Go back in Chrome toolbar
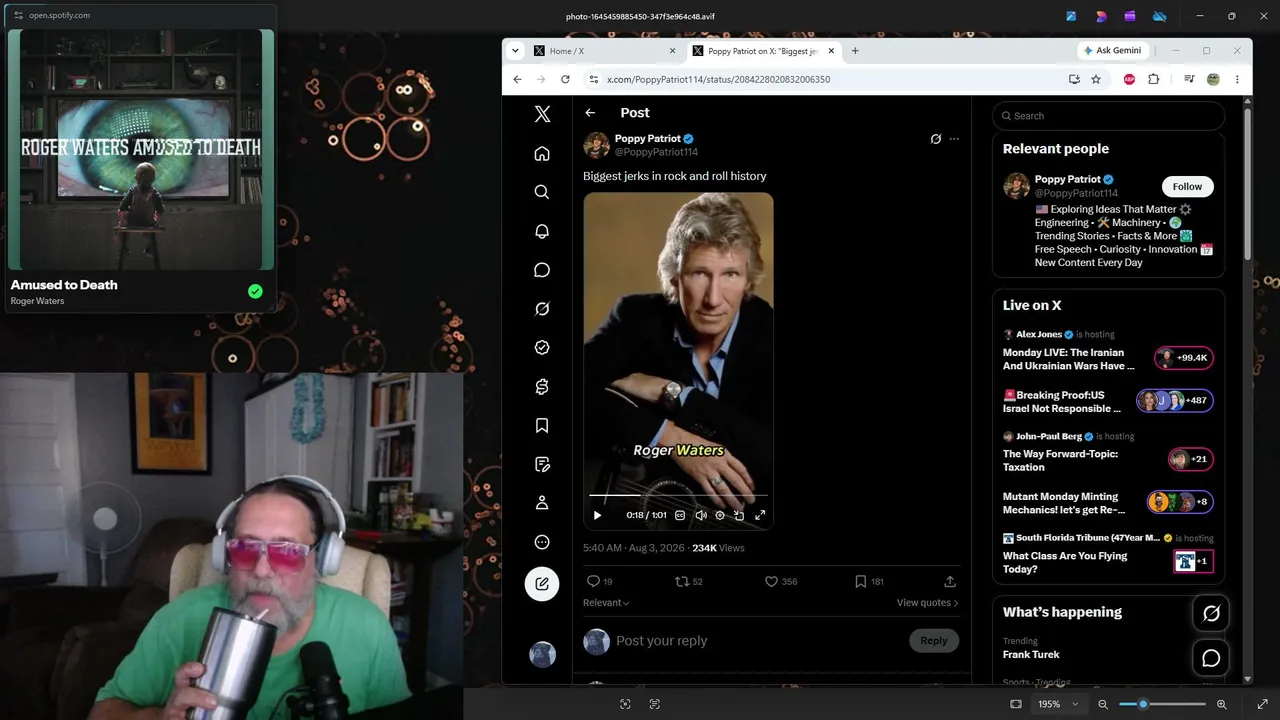The height and width of the screenshot is (720, 1280). coord(517,79)
